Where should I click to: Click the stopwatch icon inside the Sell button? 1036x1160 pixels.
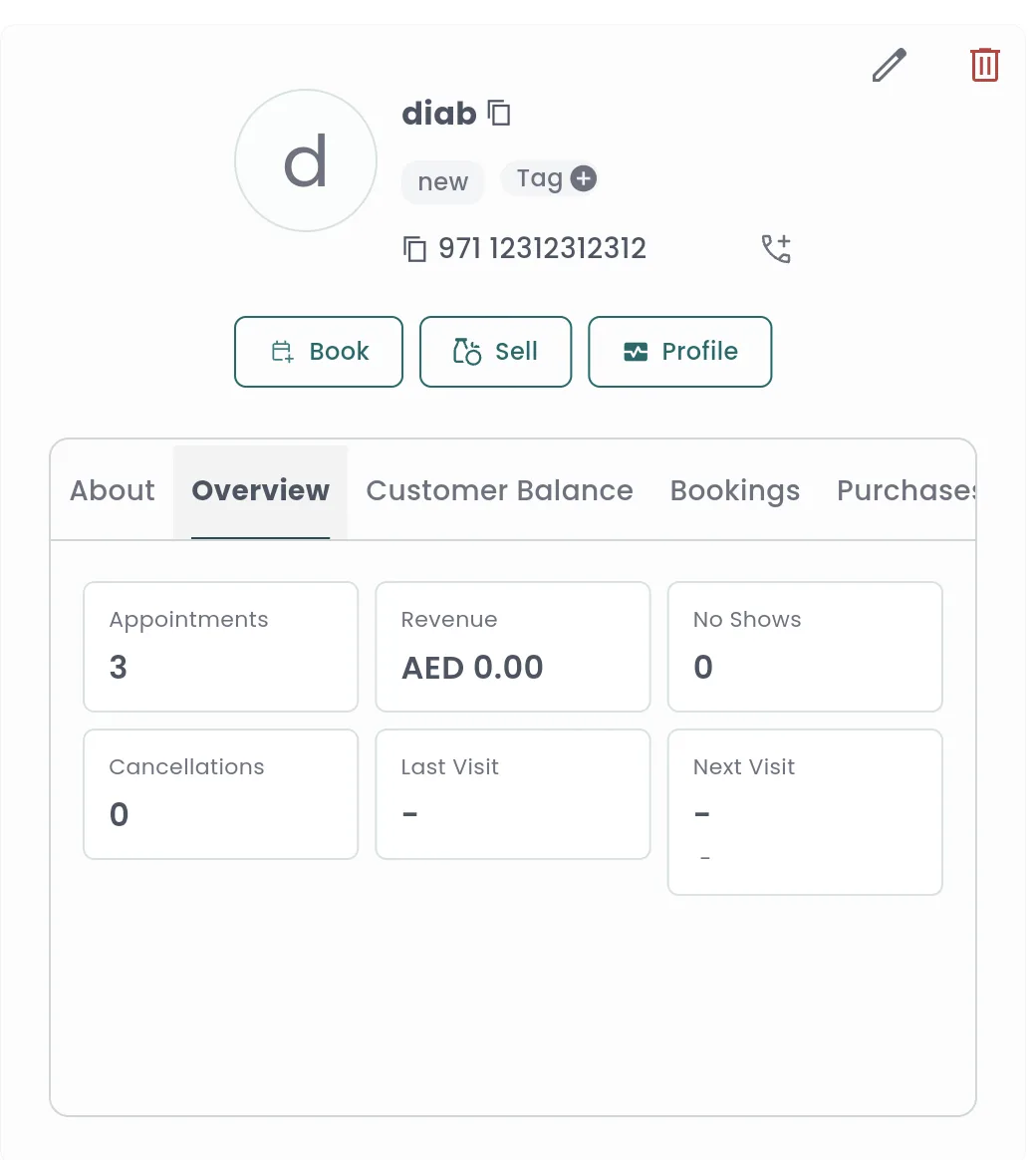(464, 351)
